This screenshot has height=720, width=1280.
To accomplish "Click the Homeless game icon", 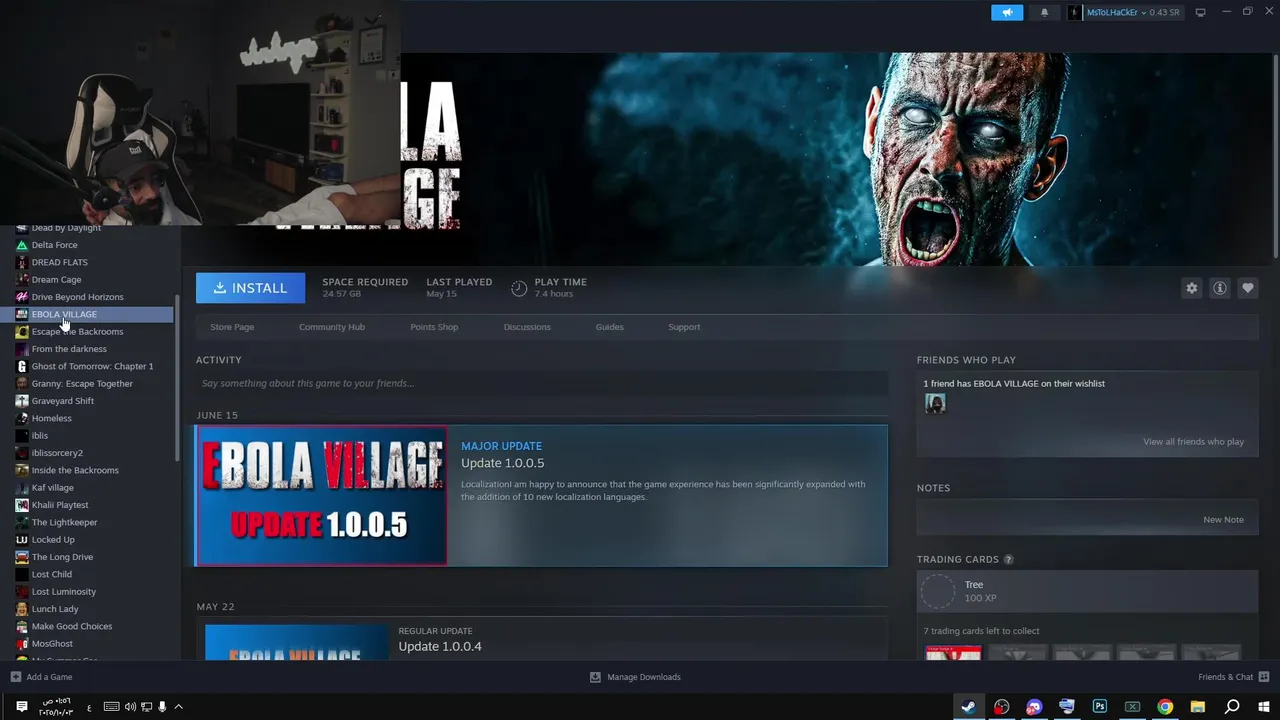I will [22, 418].
